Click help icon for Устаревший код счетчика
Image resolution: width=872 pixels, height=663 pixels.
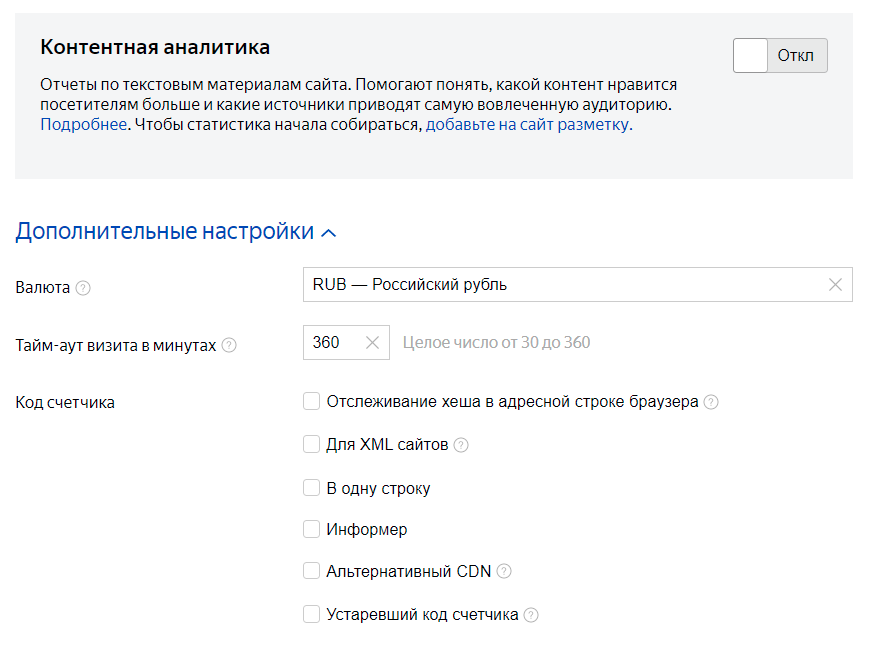[x=531, y=615]
